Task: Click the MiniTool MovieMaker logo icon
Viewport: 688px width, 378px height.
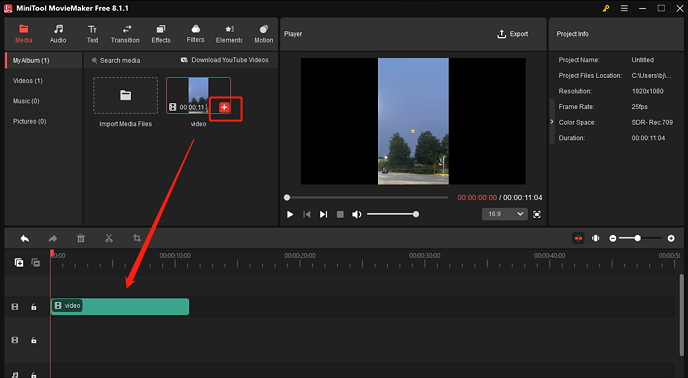Action: pyautogui.click(x=8, y=8)
